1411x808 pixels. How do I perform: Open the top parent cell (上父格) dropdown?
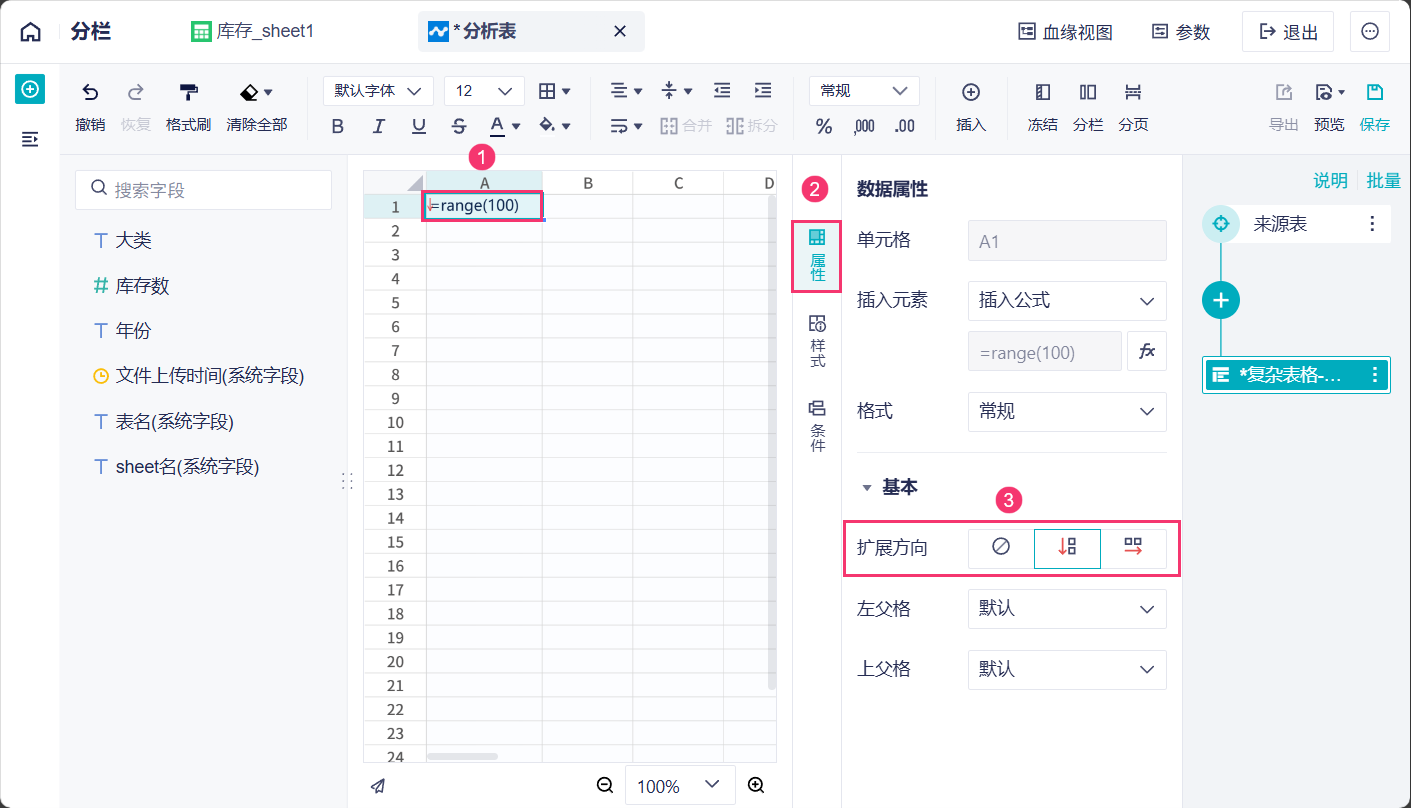pyautogui.click(x=1067, y=669)
